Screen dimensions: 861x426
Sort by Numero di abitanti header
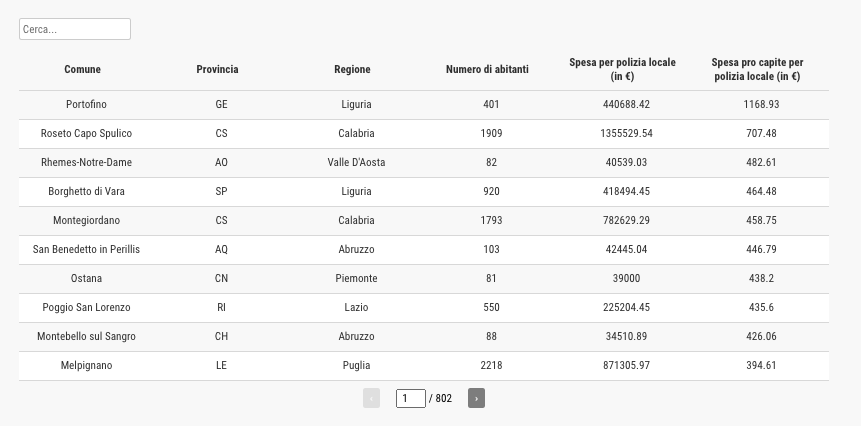(488, 69)
